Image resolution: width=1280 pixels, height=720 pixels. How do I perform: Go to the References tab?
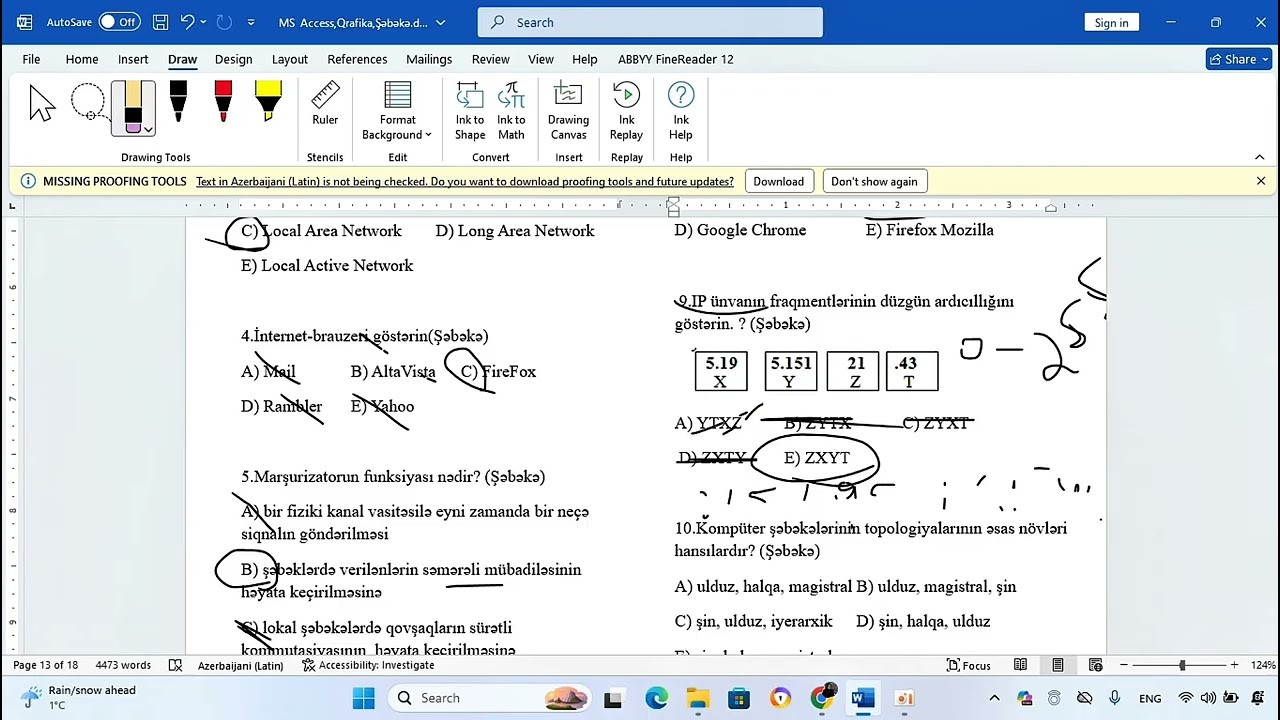click(357, 59)
